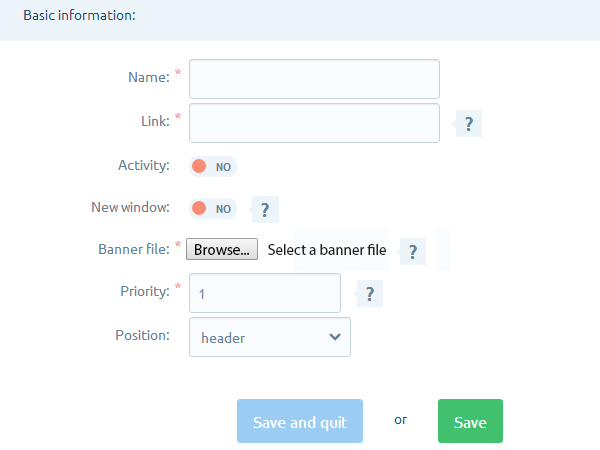Click Browse... to choose a banner file
This screenshot has width=600, height=450.
point(222,249)
